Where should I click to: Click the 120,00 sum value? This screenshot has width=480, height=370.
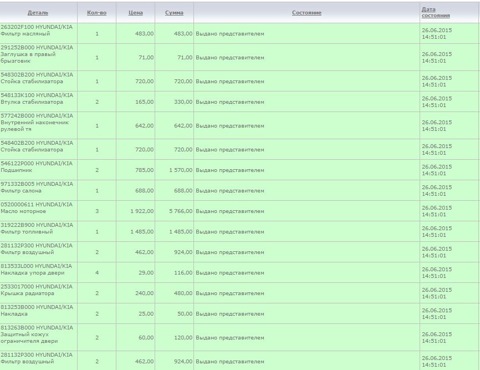pyautogui.click(x=183, y=338)
